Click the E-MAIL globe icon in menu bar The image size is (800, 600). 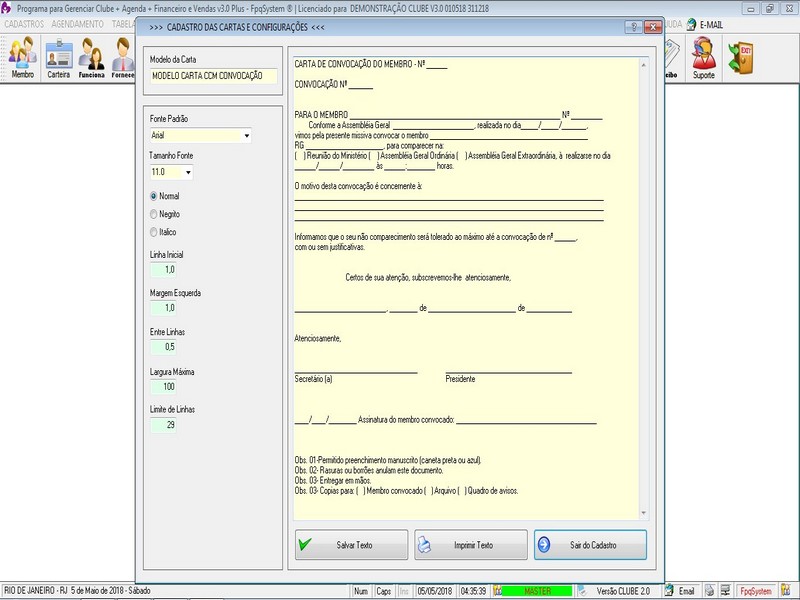[691, 24]
